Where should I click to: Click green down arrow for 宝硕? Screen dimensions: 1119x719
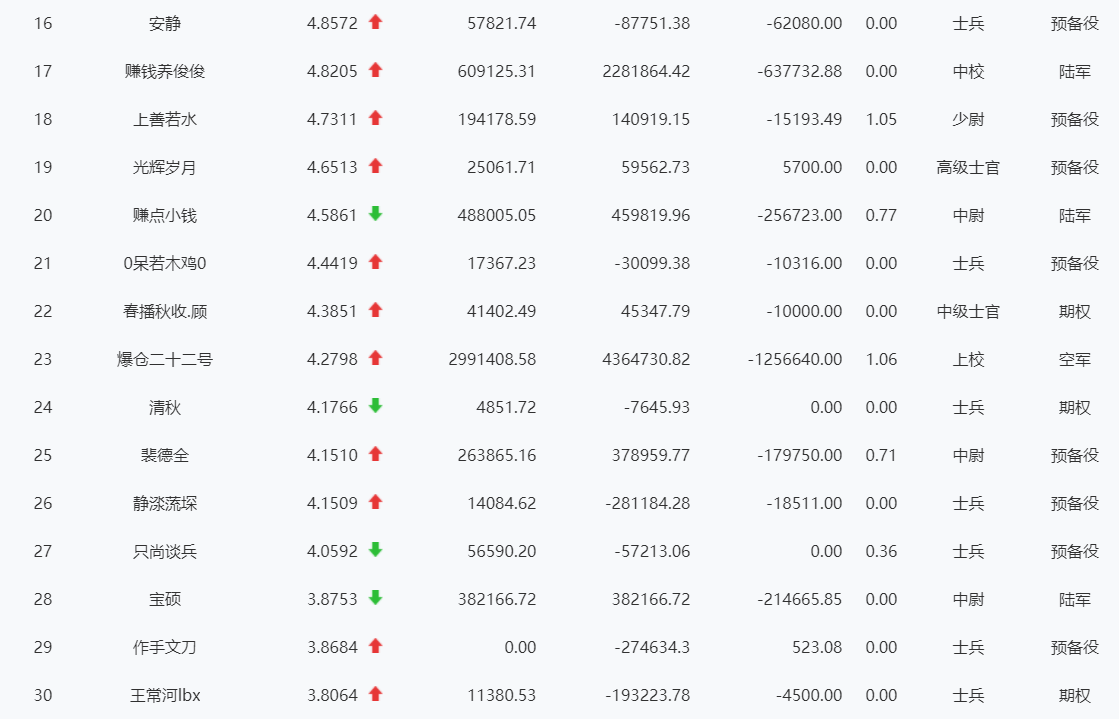coord(376,598)
